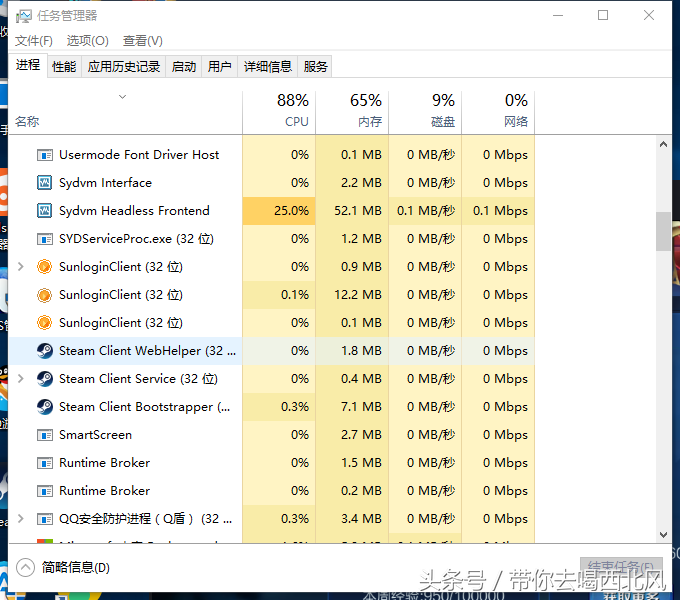Click the Steam Client Bootstrapper icon

[45, 407]
